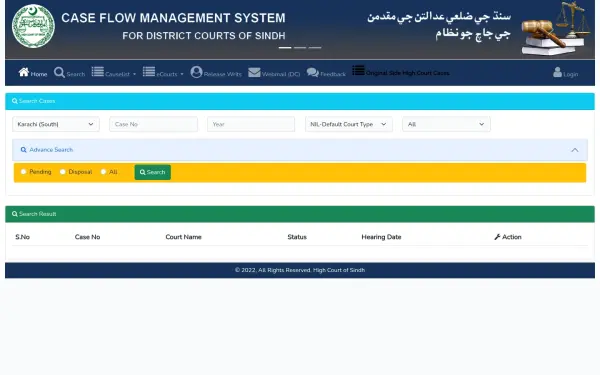The height and width of the screenshot is (375, 600).
Task: Click the wrench icon beside Action
Action: click(x=497, y=237)
